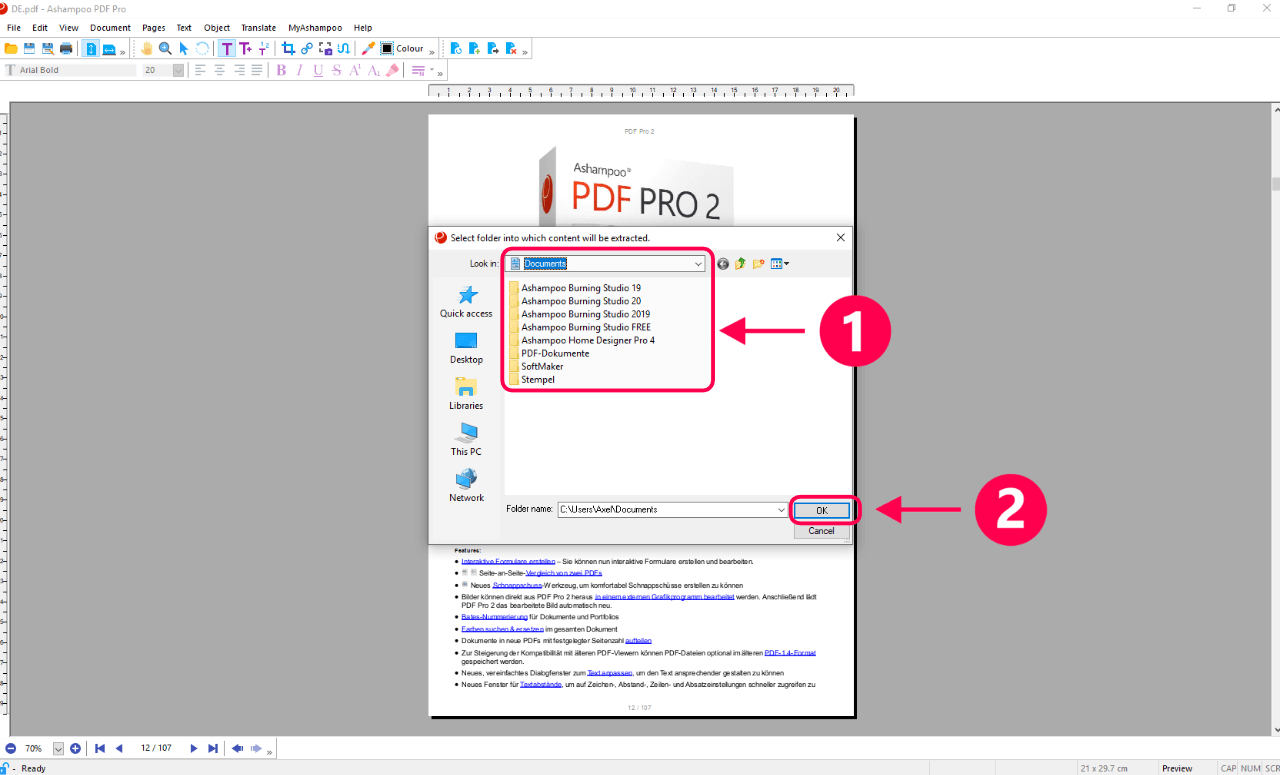Open Network in dialog sidebar
The height and width of the screenshot is (775, 1280).
click(x=466, y=486)
